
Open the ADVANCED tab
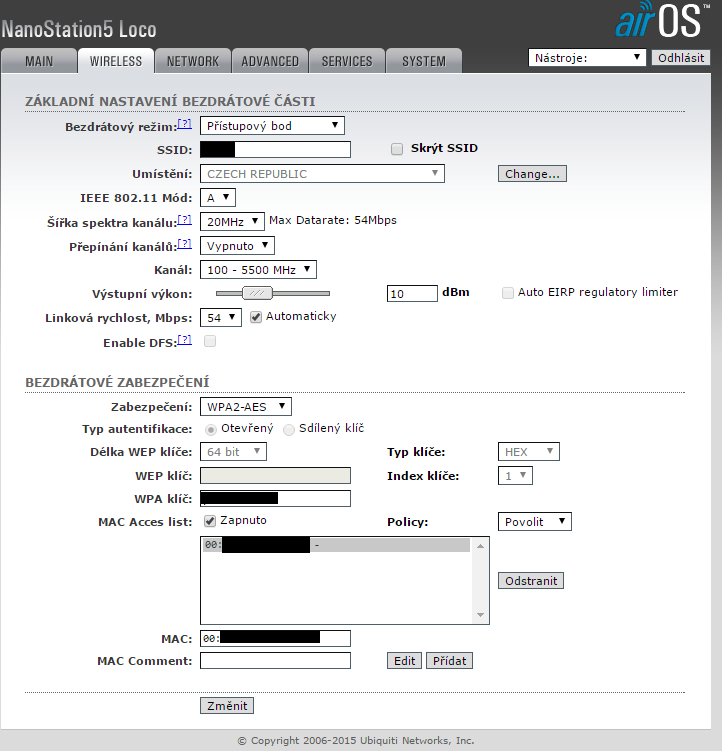tap(270, 61)
